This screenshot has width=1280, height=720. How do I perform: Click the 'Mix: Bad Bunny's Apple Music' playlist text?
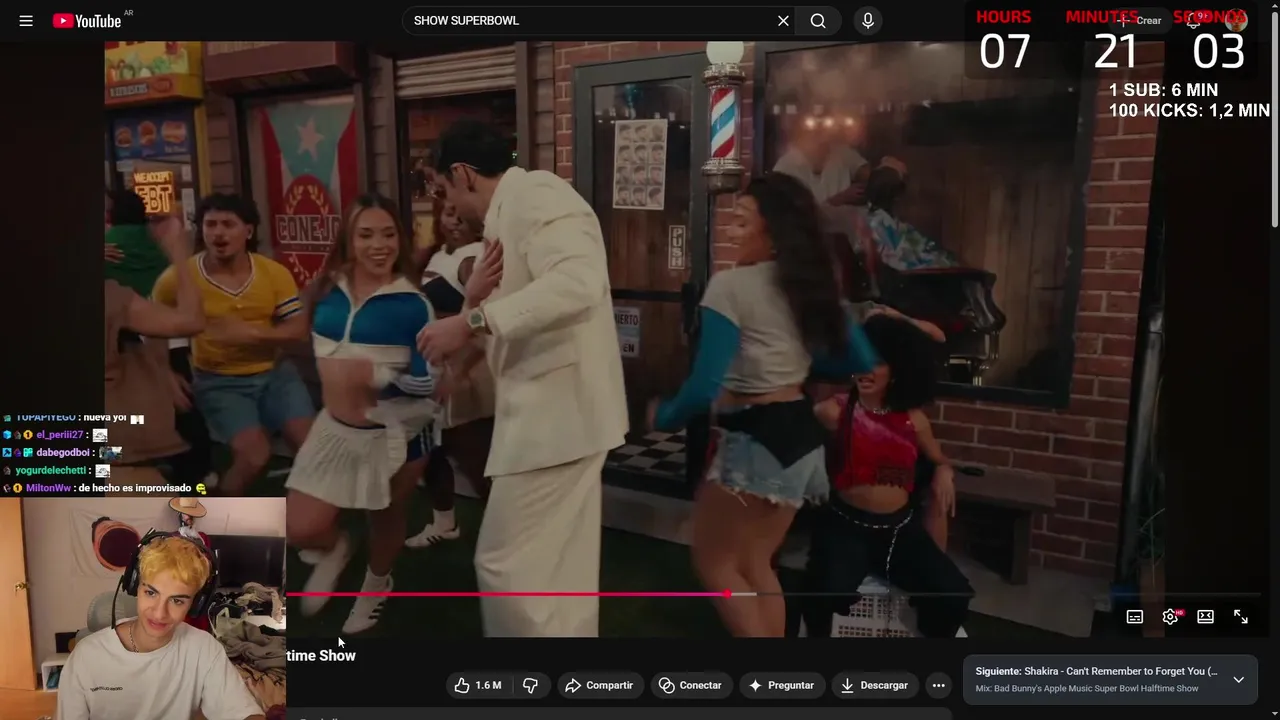pyautogui.click(x=1087, y=689)
